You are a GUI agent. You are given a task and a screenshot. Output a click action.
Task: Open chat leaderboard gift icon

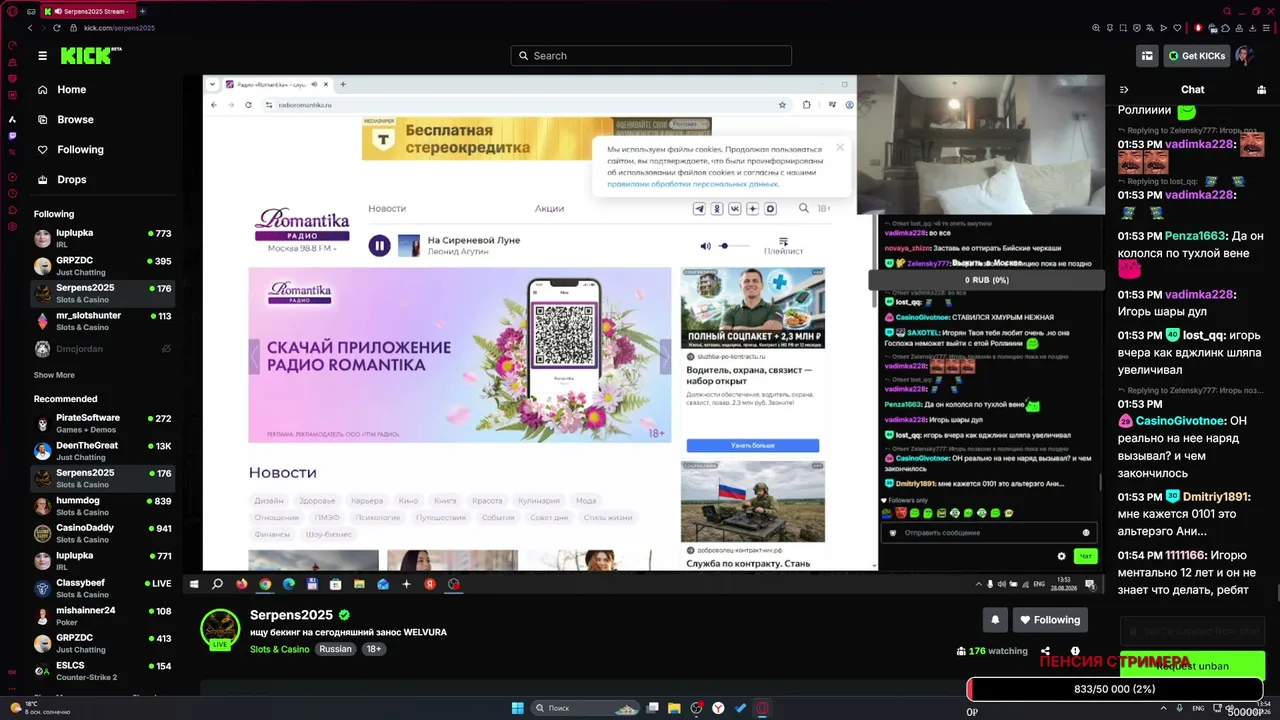(1261, 90)
